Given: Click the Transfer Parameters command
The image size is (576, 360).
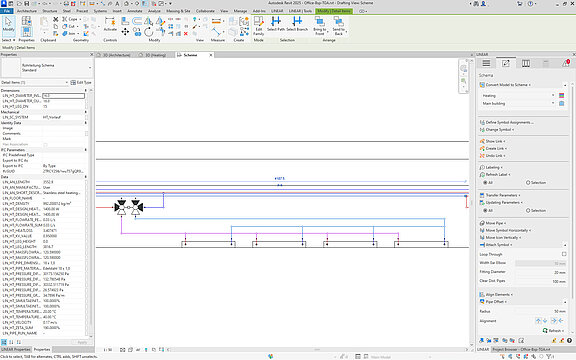Looking at the screenshot, I should 500,195.
